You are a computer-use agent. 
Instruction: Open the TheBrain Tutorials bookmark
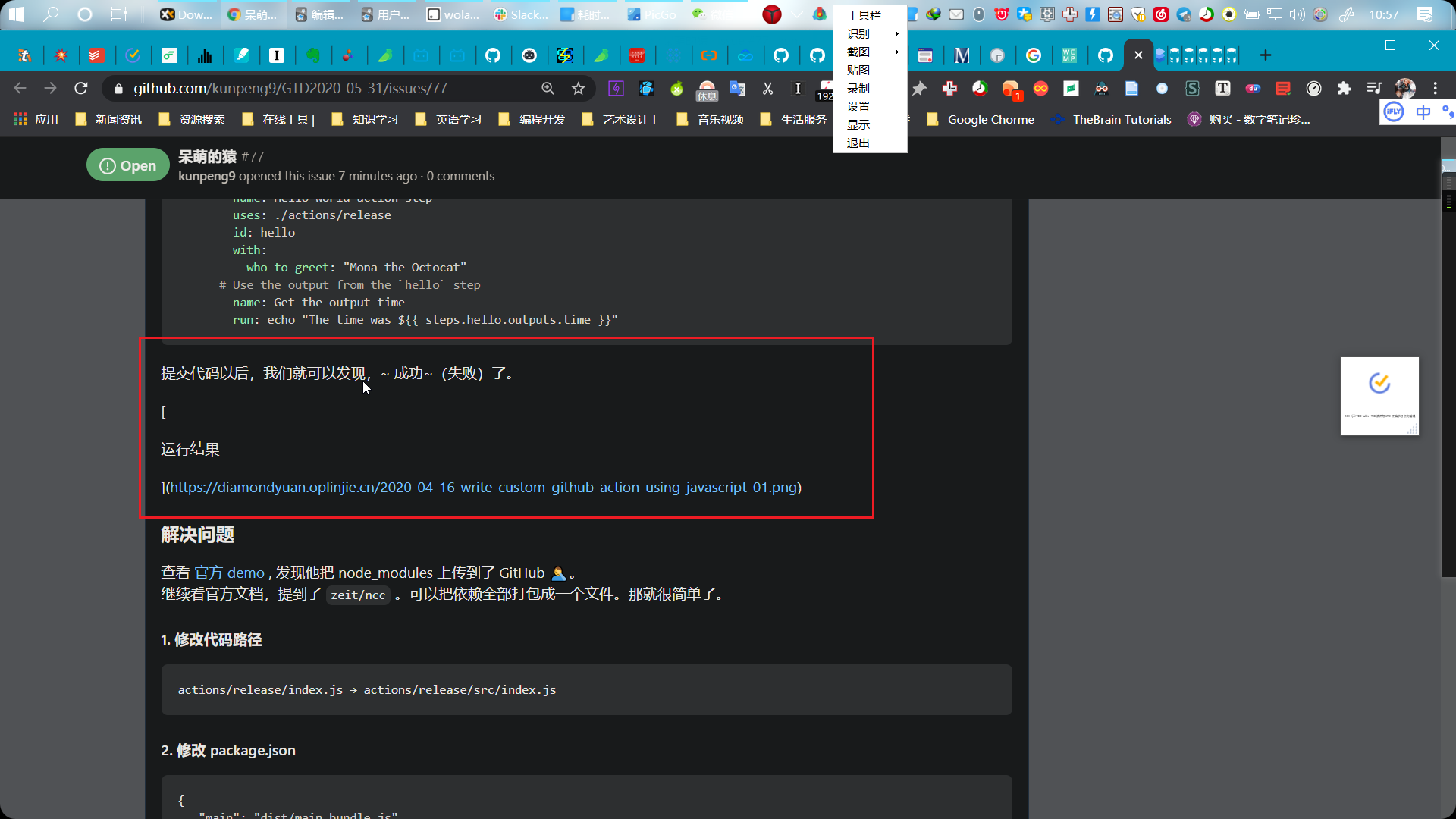pos(1112,119)
